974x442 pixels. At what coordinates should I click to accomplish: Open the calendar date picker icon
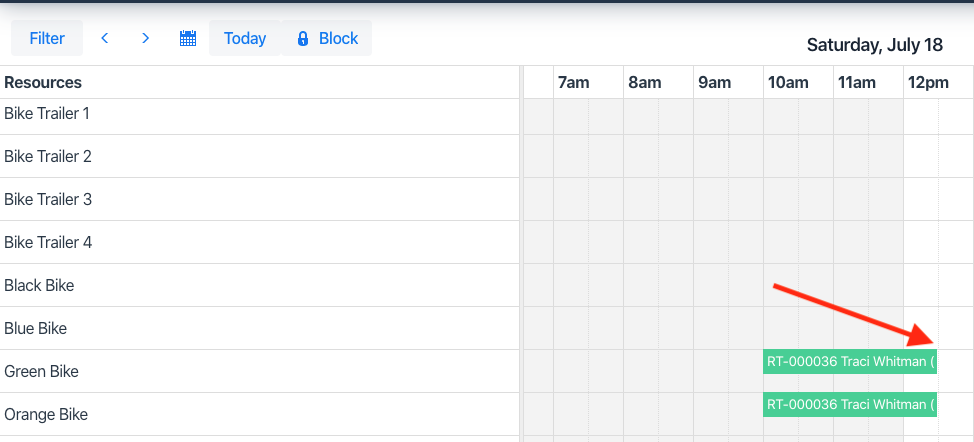pos(187,39)
